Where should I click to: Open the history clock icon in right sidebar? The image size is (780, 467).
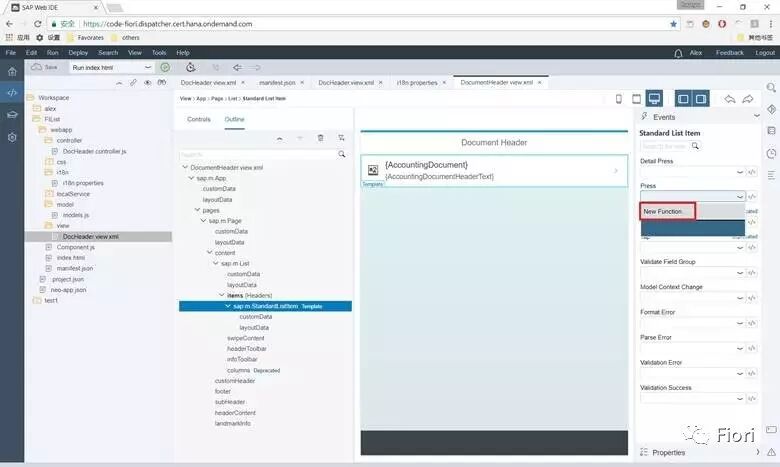point(772,153)
